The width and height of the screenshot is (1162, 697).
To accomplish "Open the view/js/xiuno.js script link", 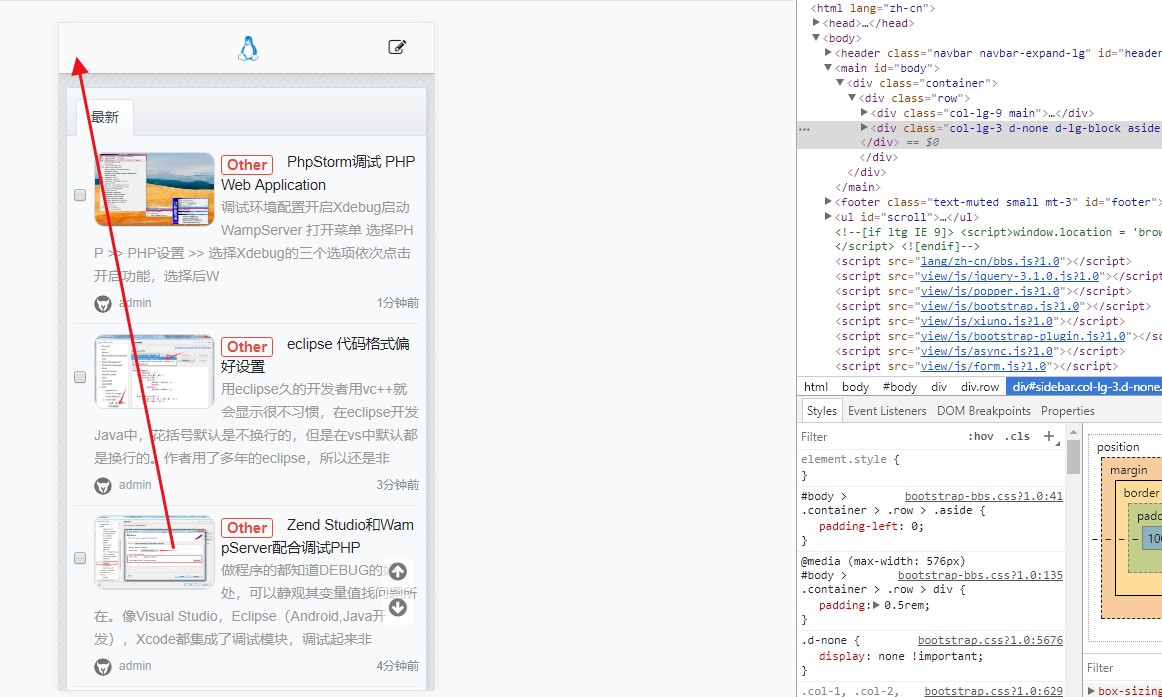I will pos(986,321).
